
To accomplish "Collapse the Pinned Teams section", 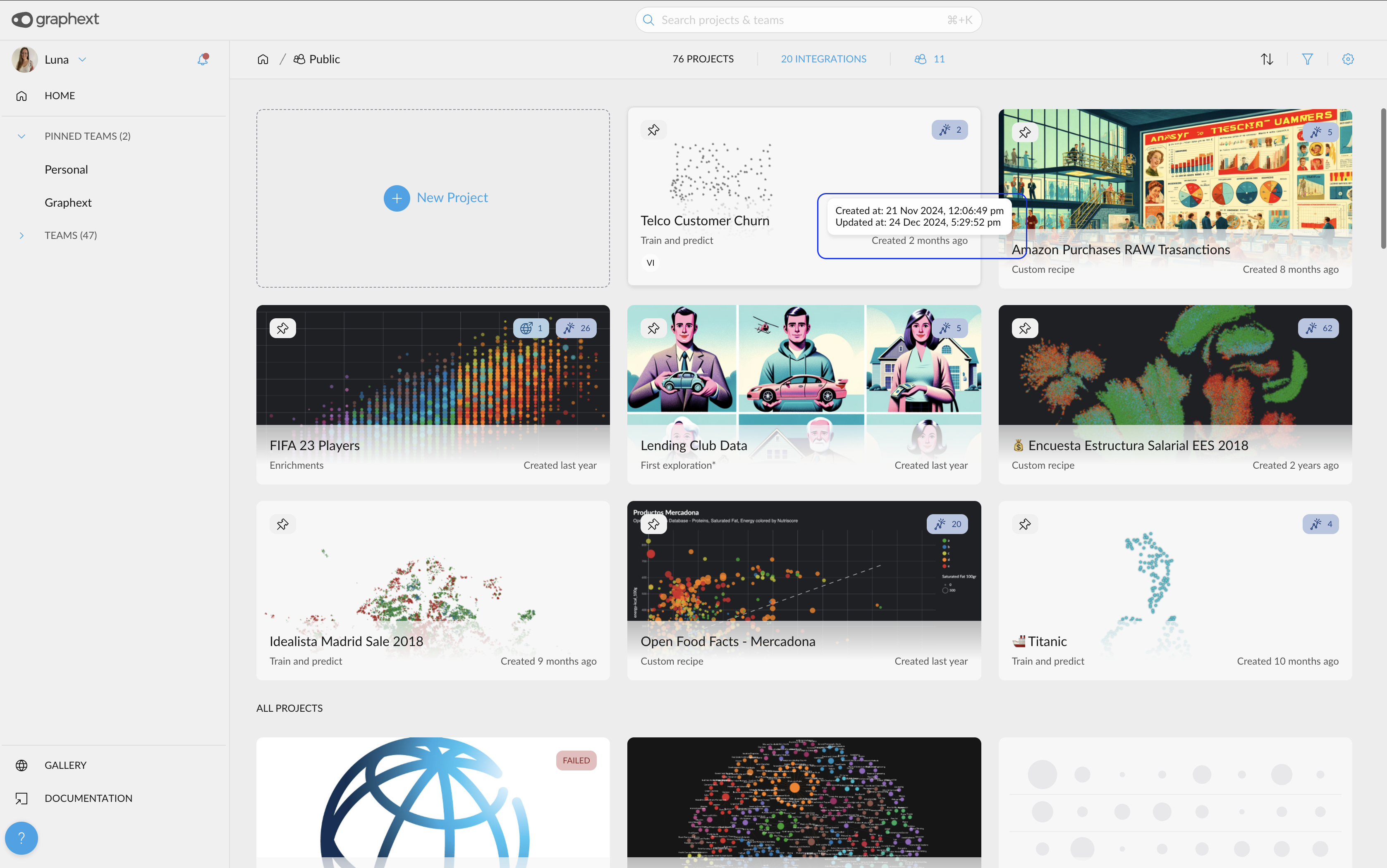I will point(21,137).
